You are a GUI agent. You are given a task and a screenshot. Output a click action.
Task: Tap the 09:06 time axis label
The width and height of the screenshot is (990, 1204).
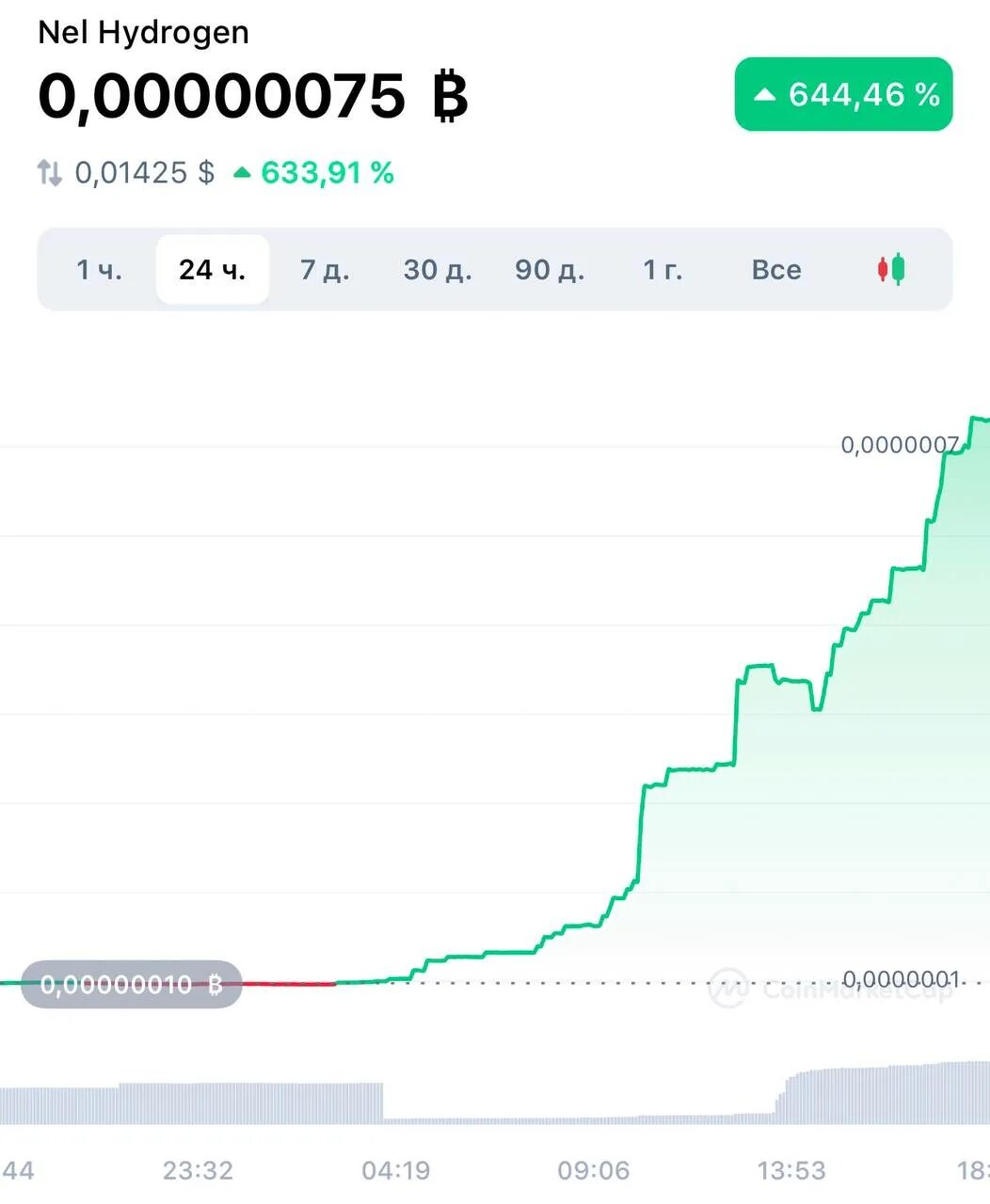[x=593, y=1171]
